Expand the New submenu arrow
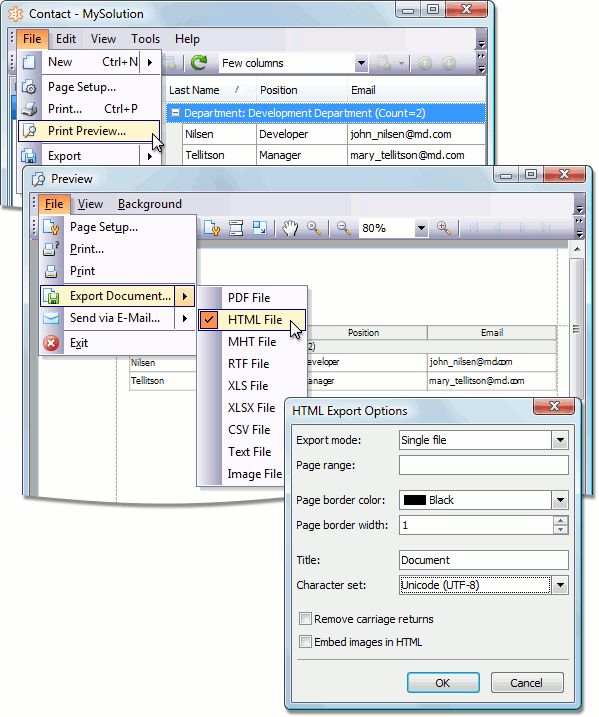This screenshot has height=717, width=599. pyautogui.click(x=150, y=62)
